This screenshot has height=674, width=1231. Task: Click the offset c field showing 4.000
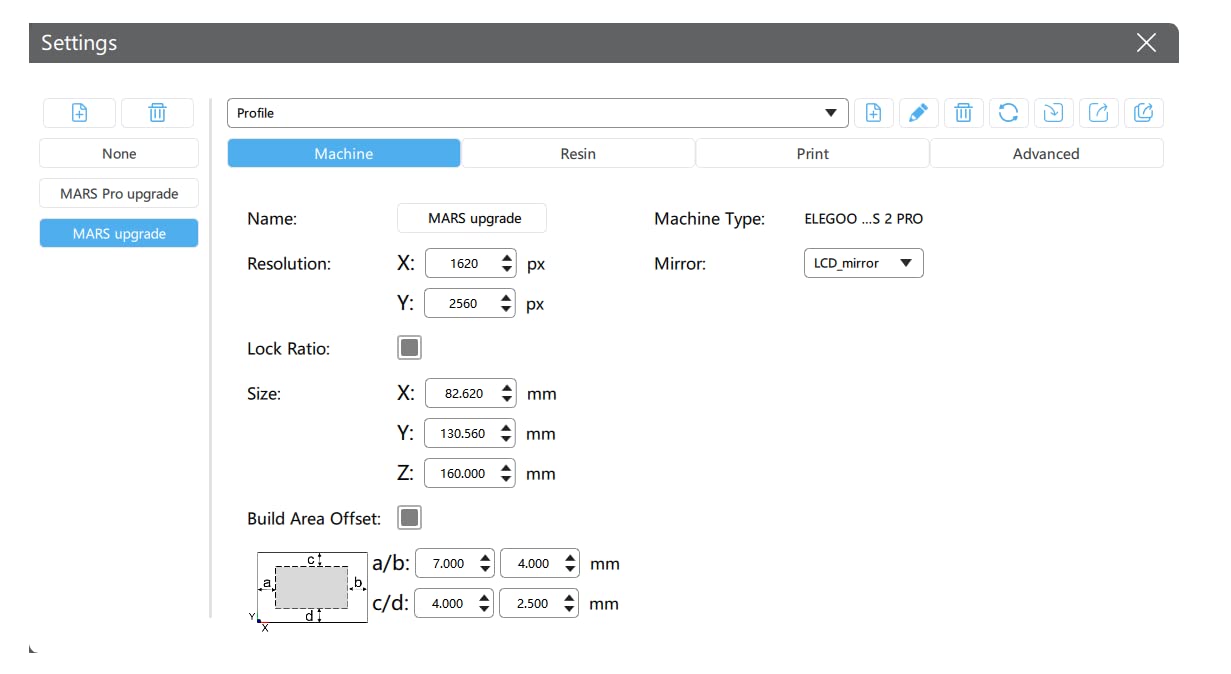point(454,604)
